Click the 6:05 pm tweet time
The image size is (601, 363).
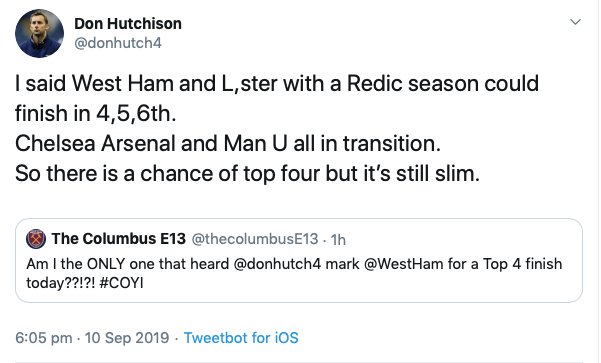(x=44, y=338)
